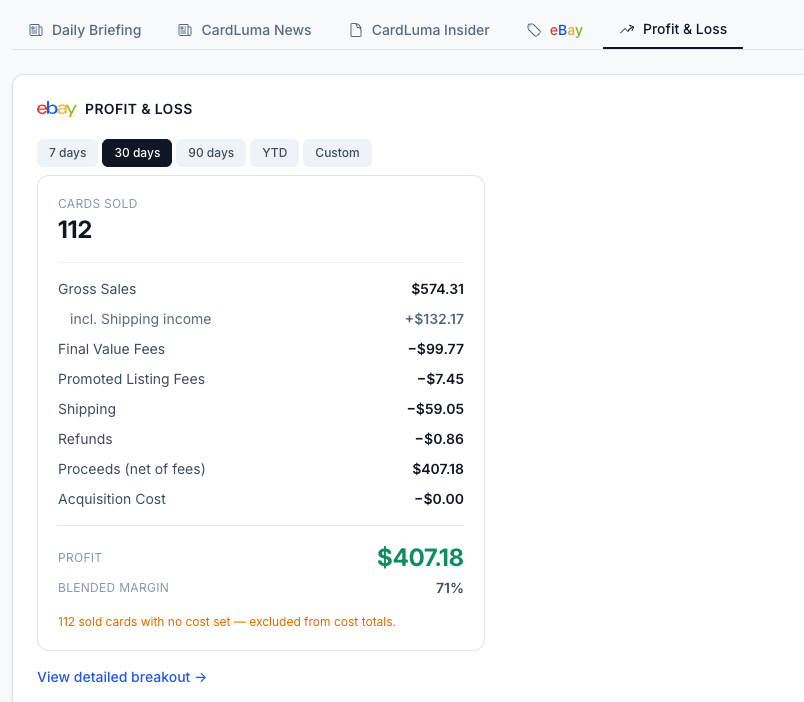
Task: Click the Refunds label
Action: (x=85, y=439)
